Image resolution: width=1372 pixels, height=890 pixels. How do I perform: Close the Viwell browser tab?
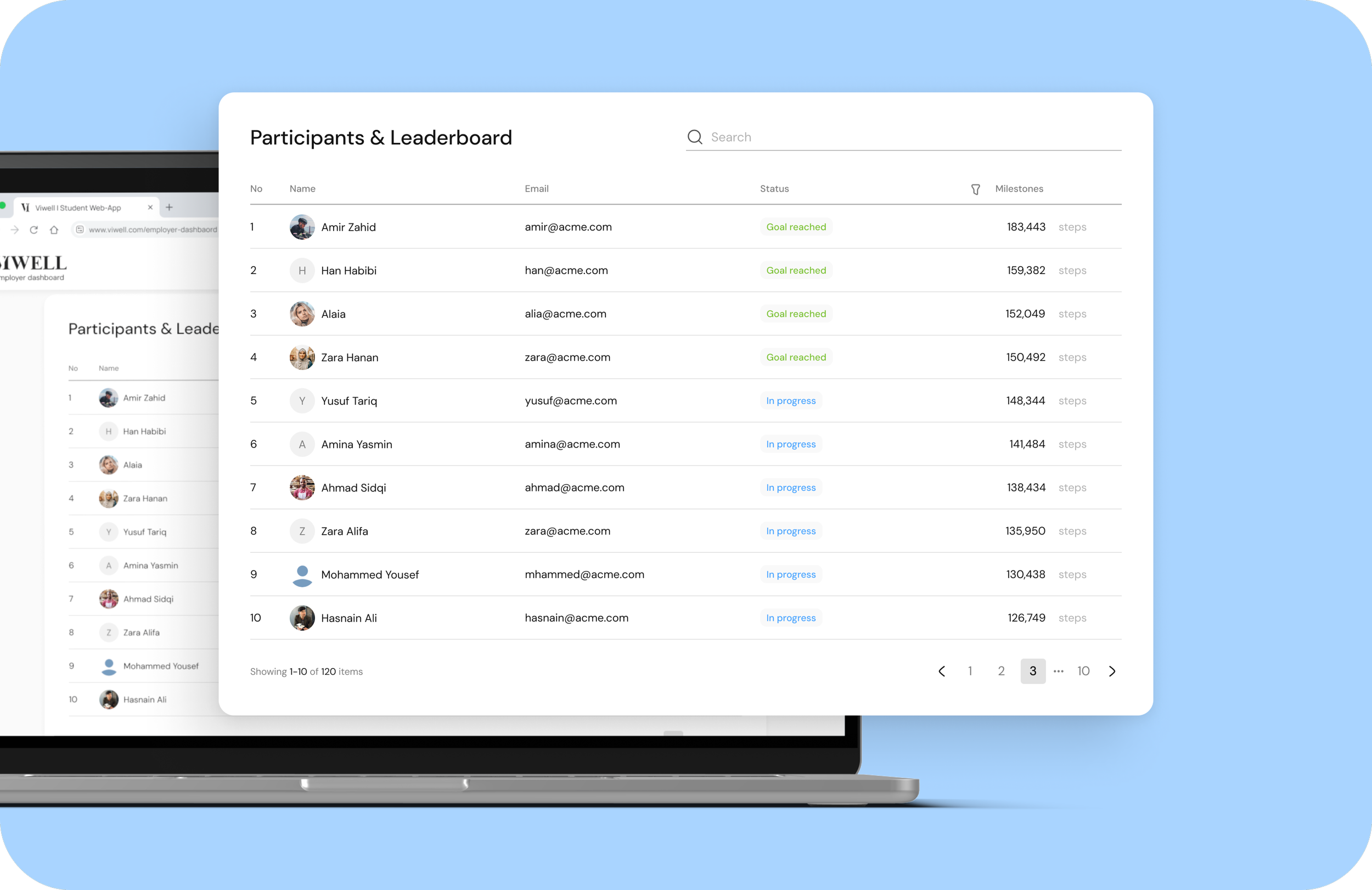[x=150, y=208]
